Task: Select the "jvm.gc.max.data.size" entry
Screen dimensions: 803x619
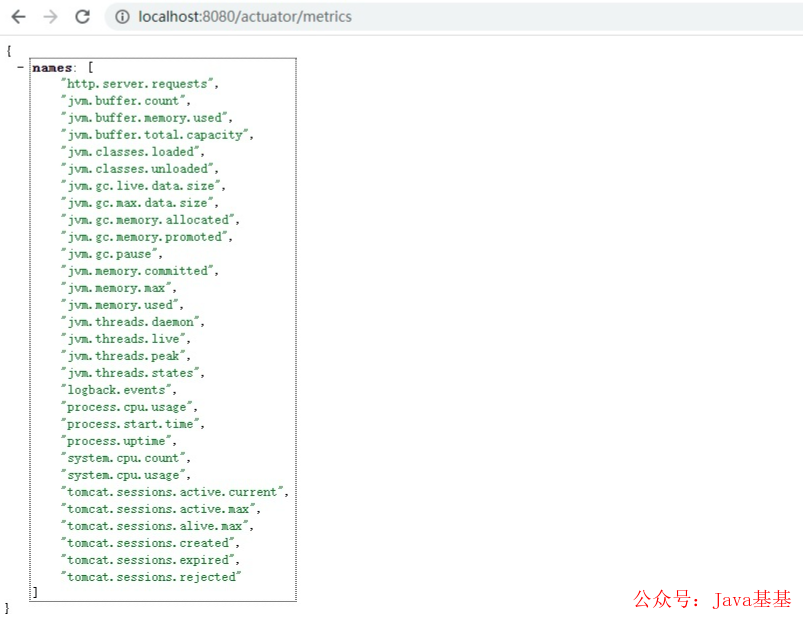Action: (137, 203)
